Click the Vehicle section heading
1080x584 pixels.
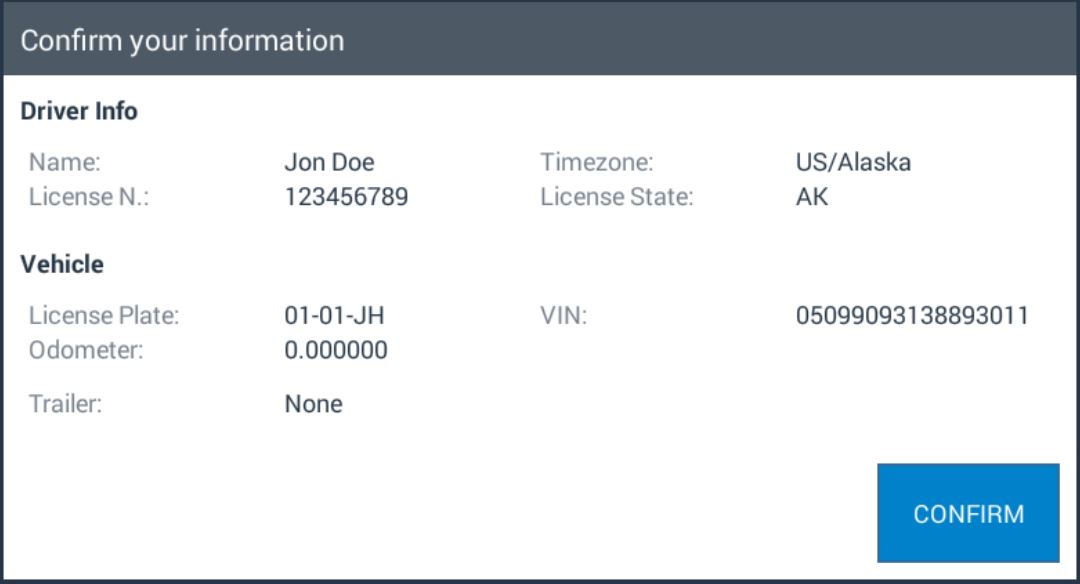[62, 264]
